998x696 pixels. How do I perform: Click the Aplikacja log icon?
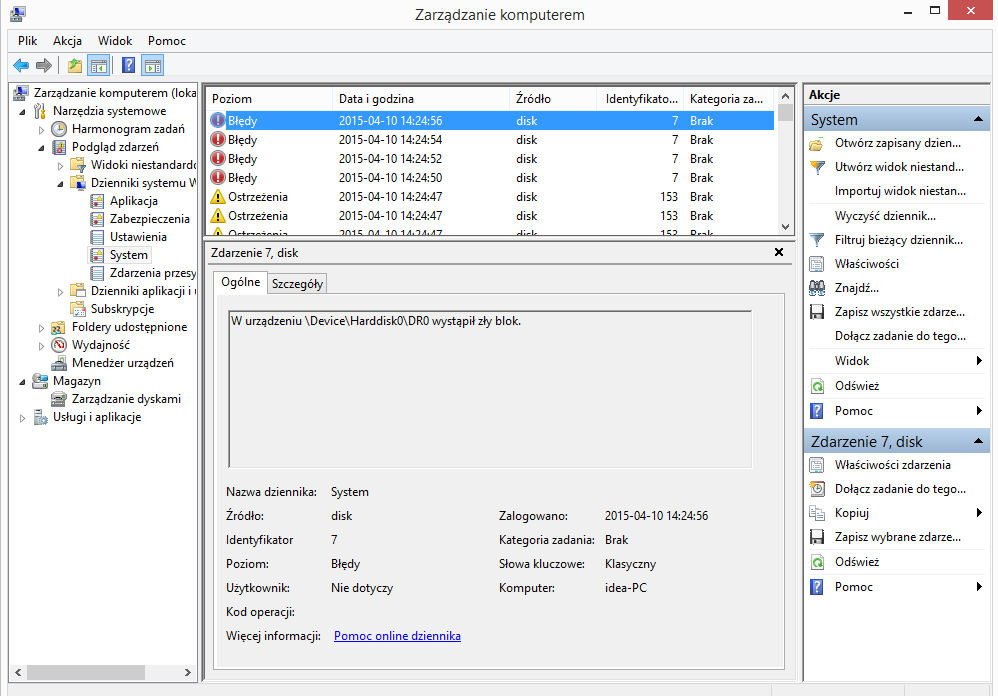coord(97,201)
